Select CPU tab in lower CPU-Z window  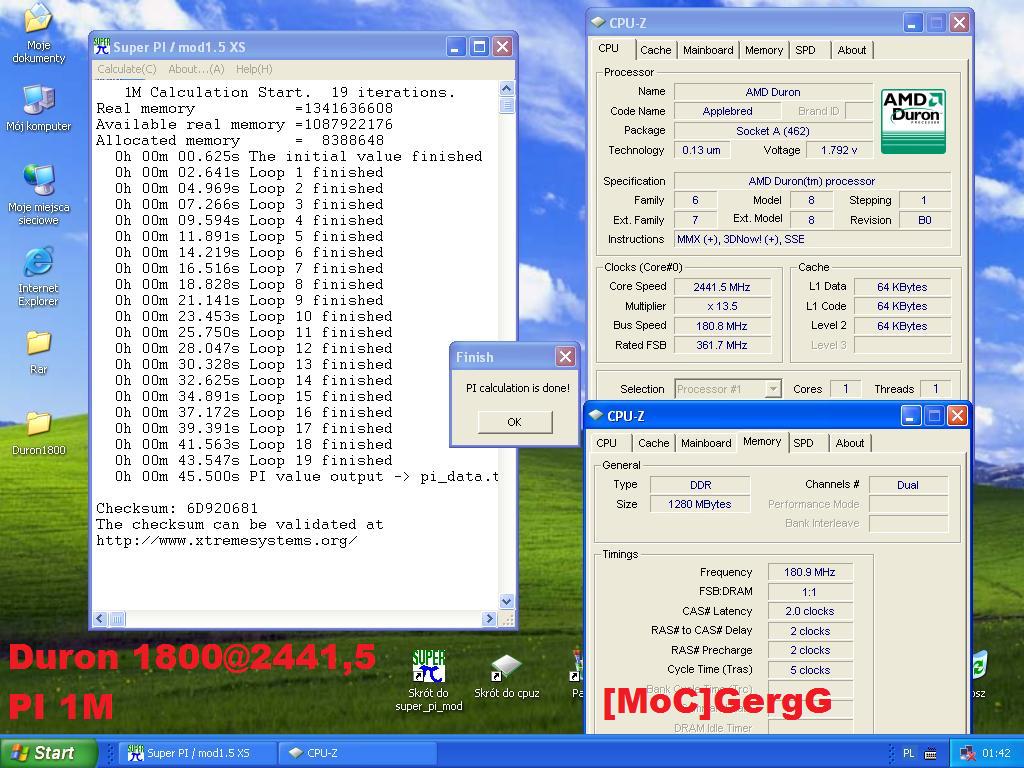click(x=606, y=443)
